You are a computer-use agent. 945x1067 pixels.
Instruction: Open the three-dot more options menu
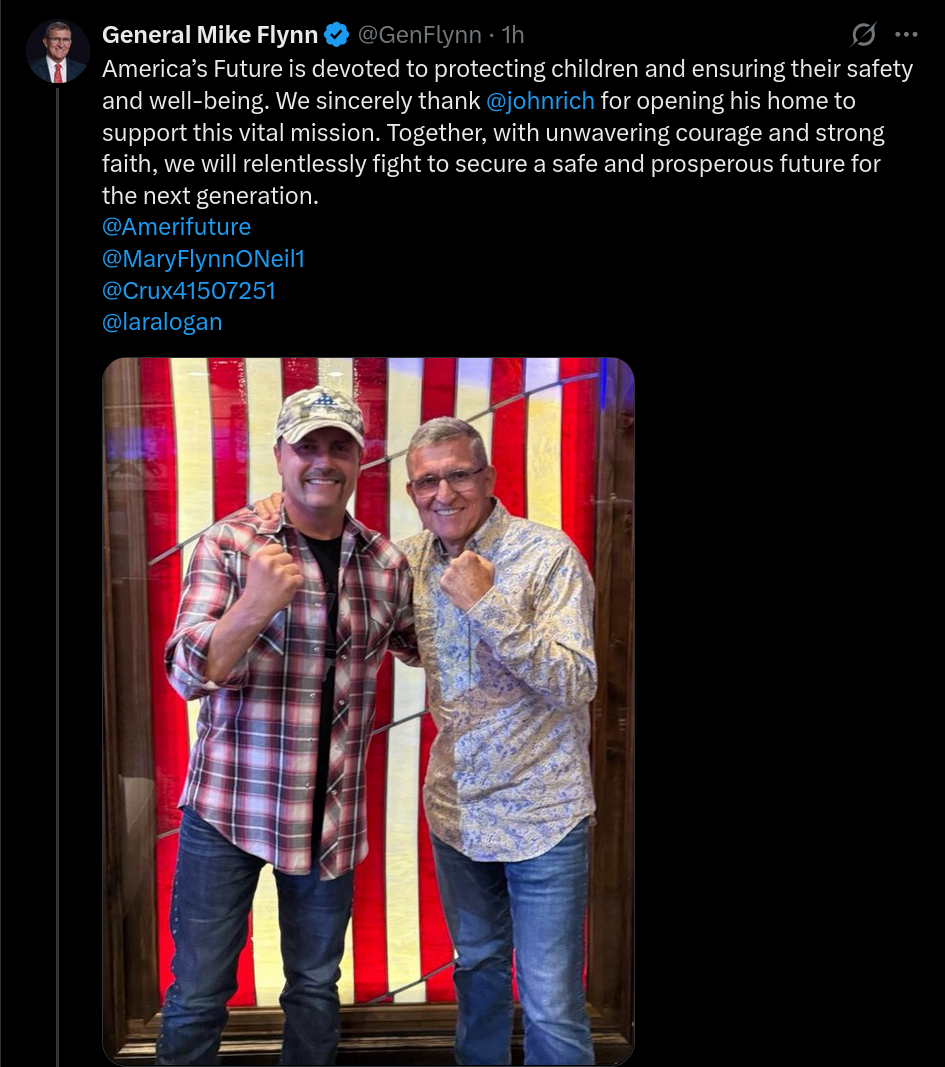(906, 34)
